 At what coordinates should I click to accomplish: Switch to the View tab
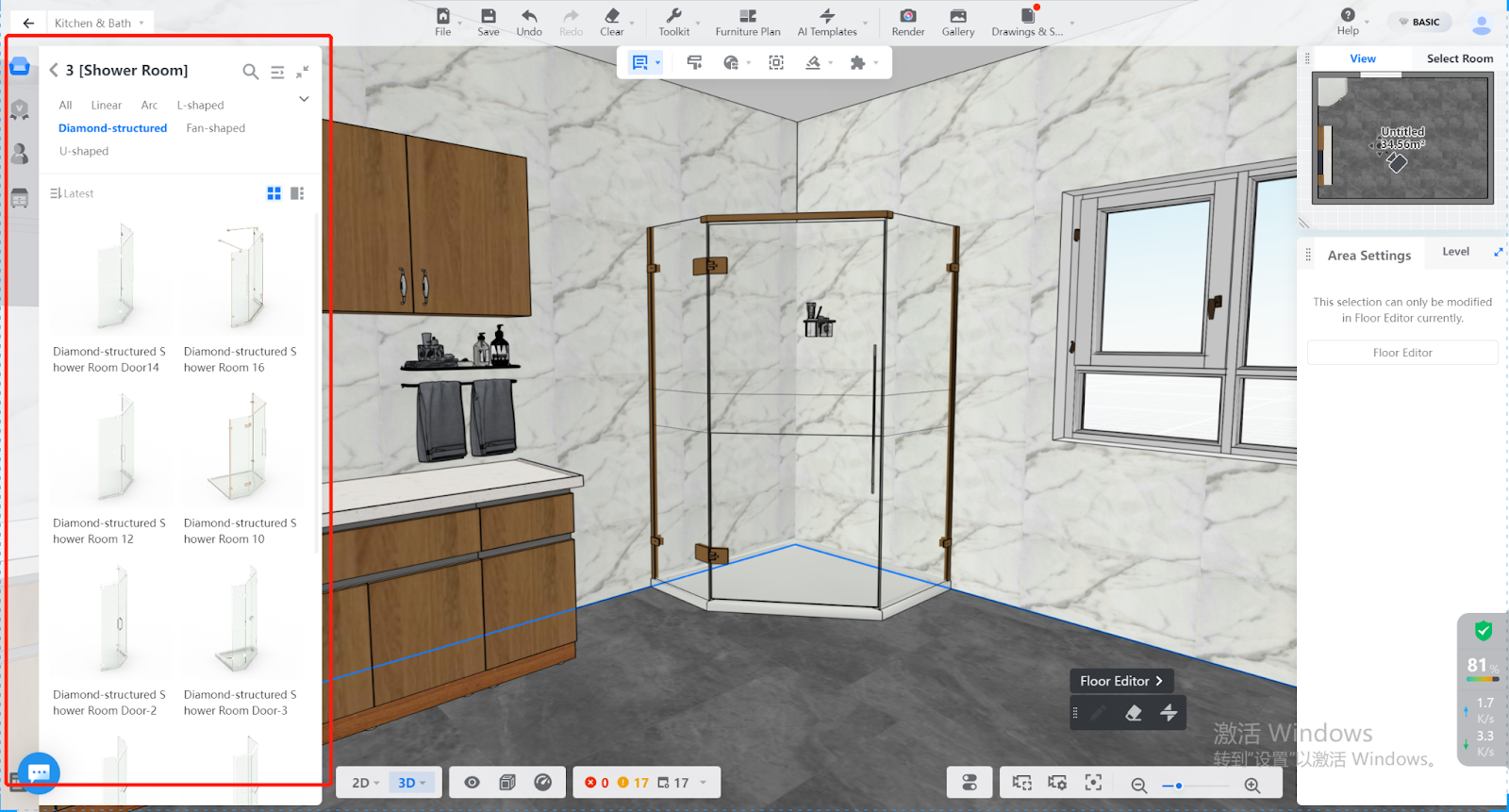(x=1363, y=58)
